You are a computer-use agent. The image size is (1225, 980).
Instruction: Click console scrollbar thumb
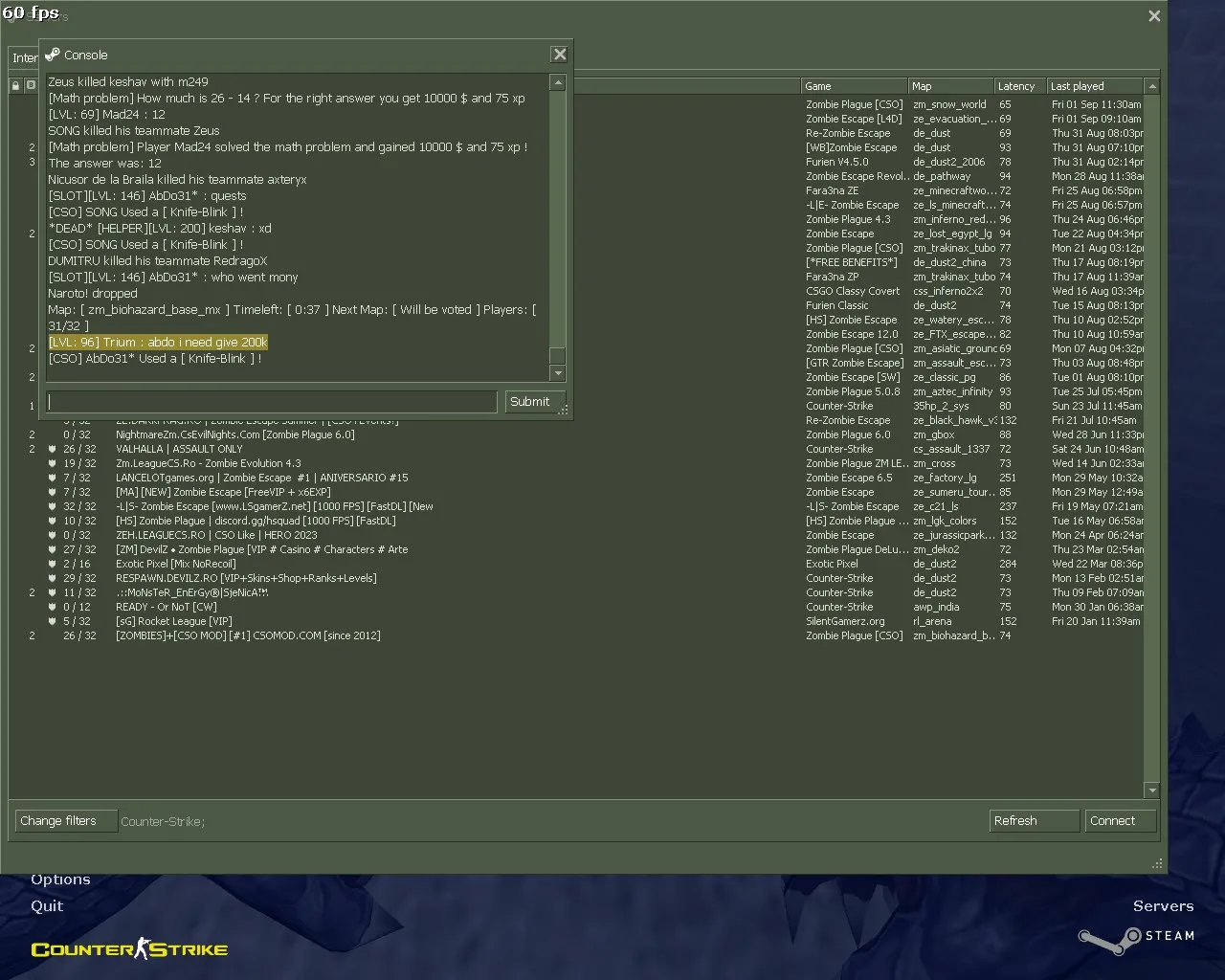coord(557,355)
